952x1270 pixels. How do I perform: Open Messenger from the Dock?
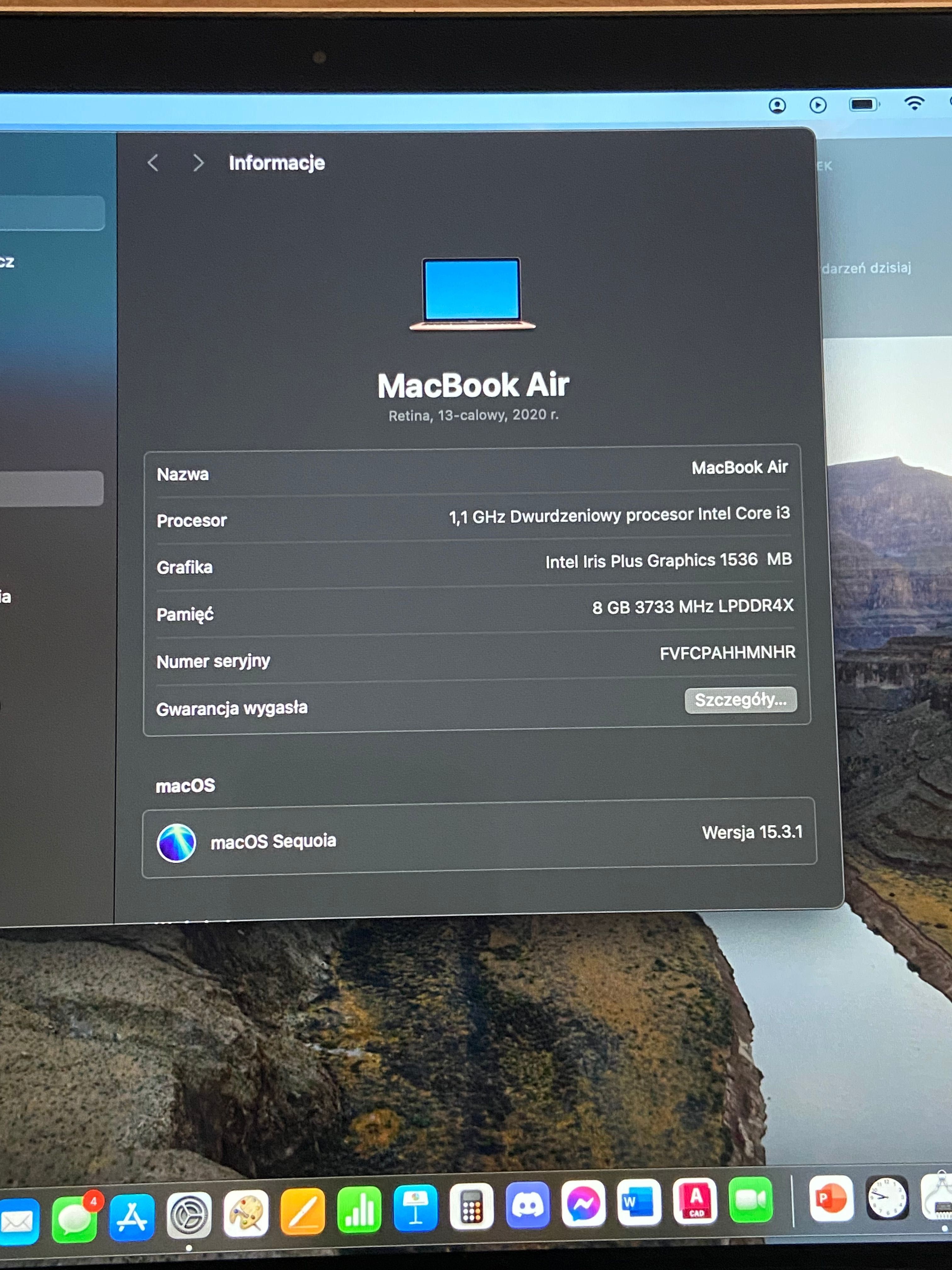(x=584, y=1204)
